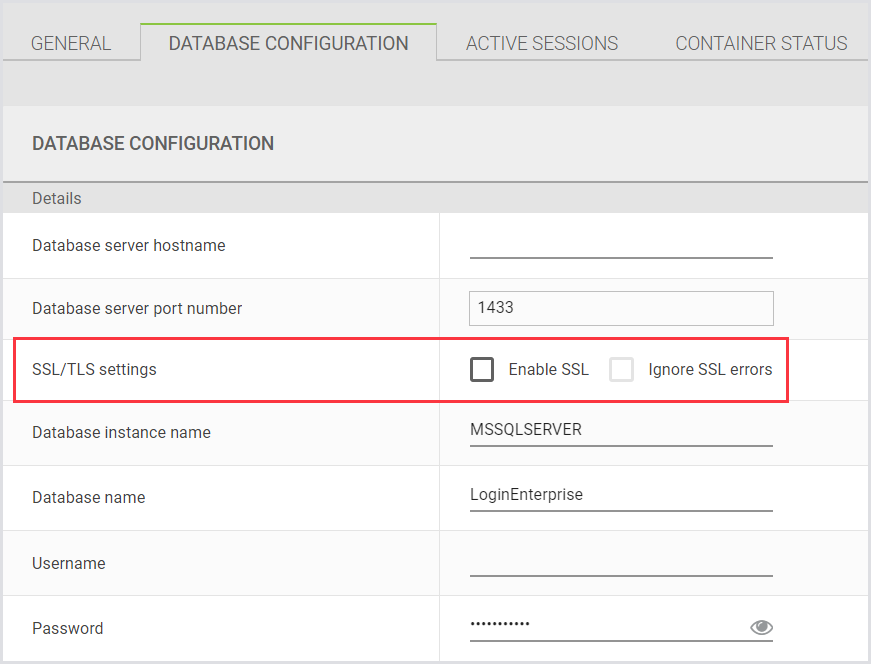Check the Enable SSL checkbox
The width and height of the screenshot is (871, 664).
pos(482,369)
